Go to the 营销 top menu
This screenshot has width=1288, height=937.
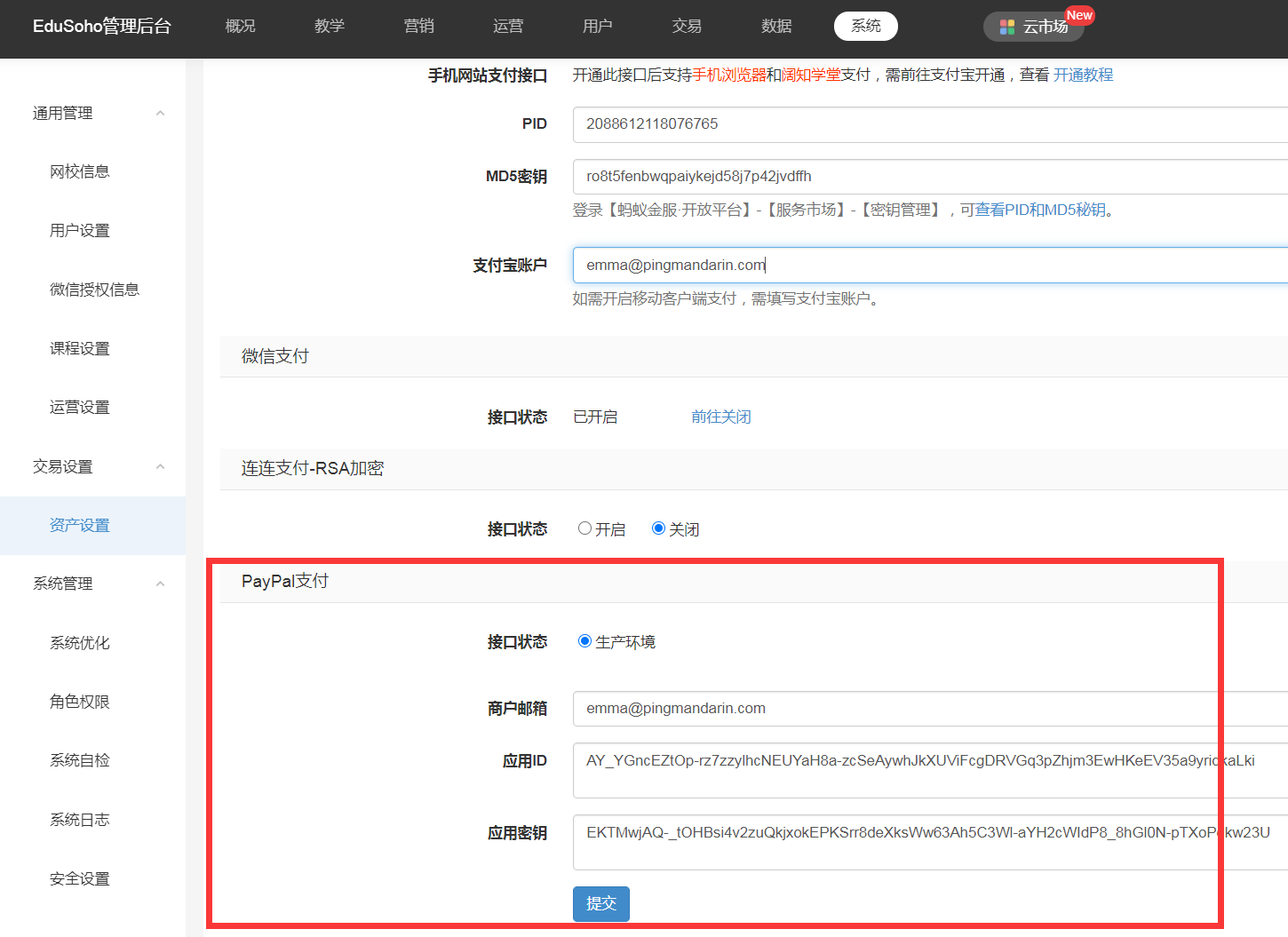tap(419, 27)
